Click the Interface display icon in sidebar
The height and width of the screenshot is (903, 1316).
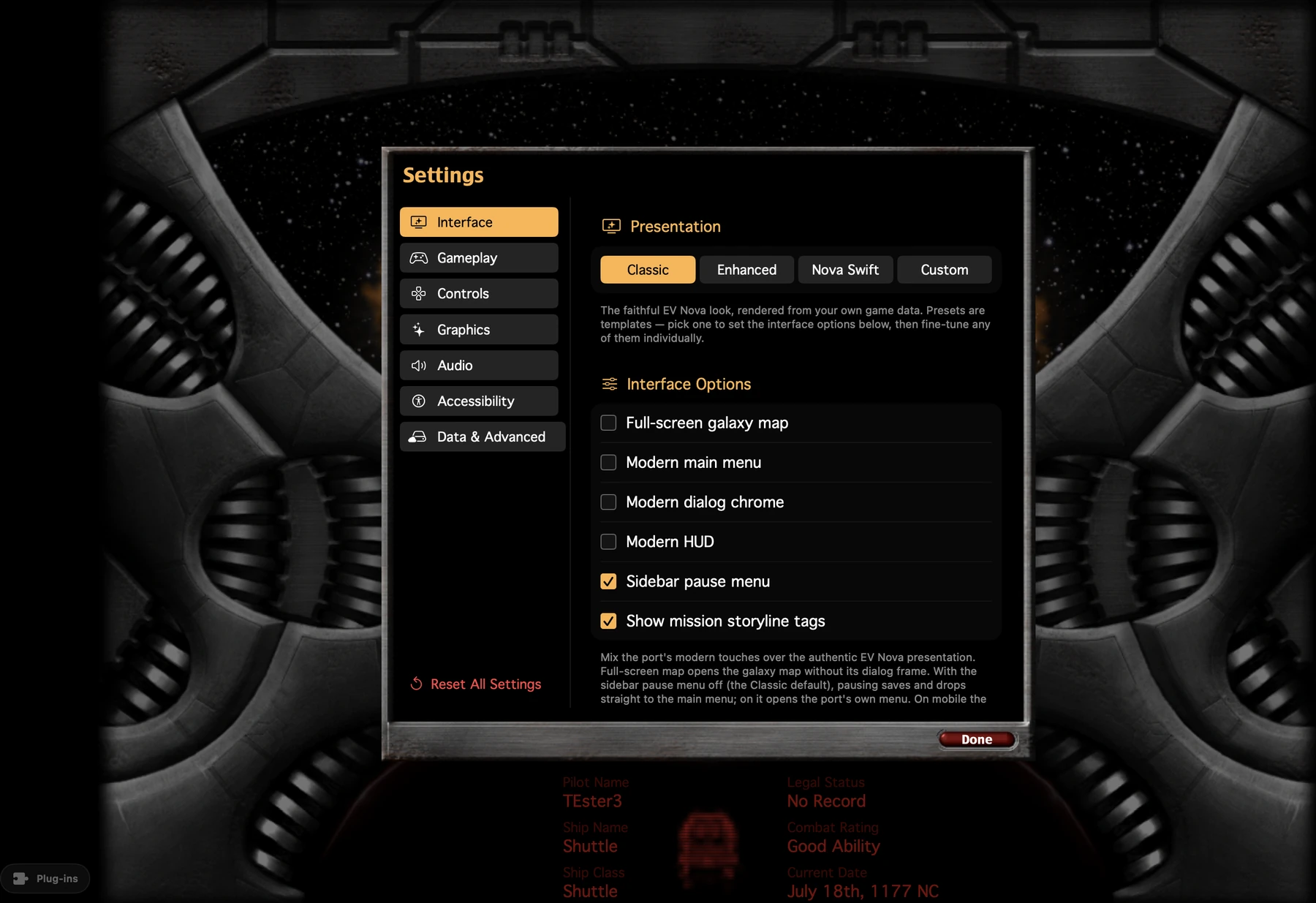click(419, 222)
